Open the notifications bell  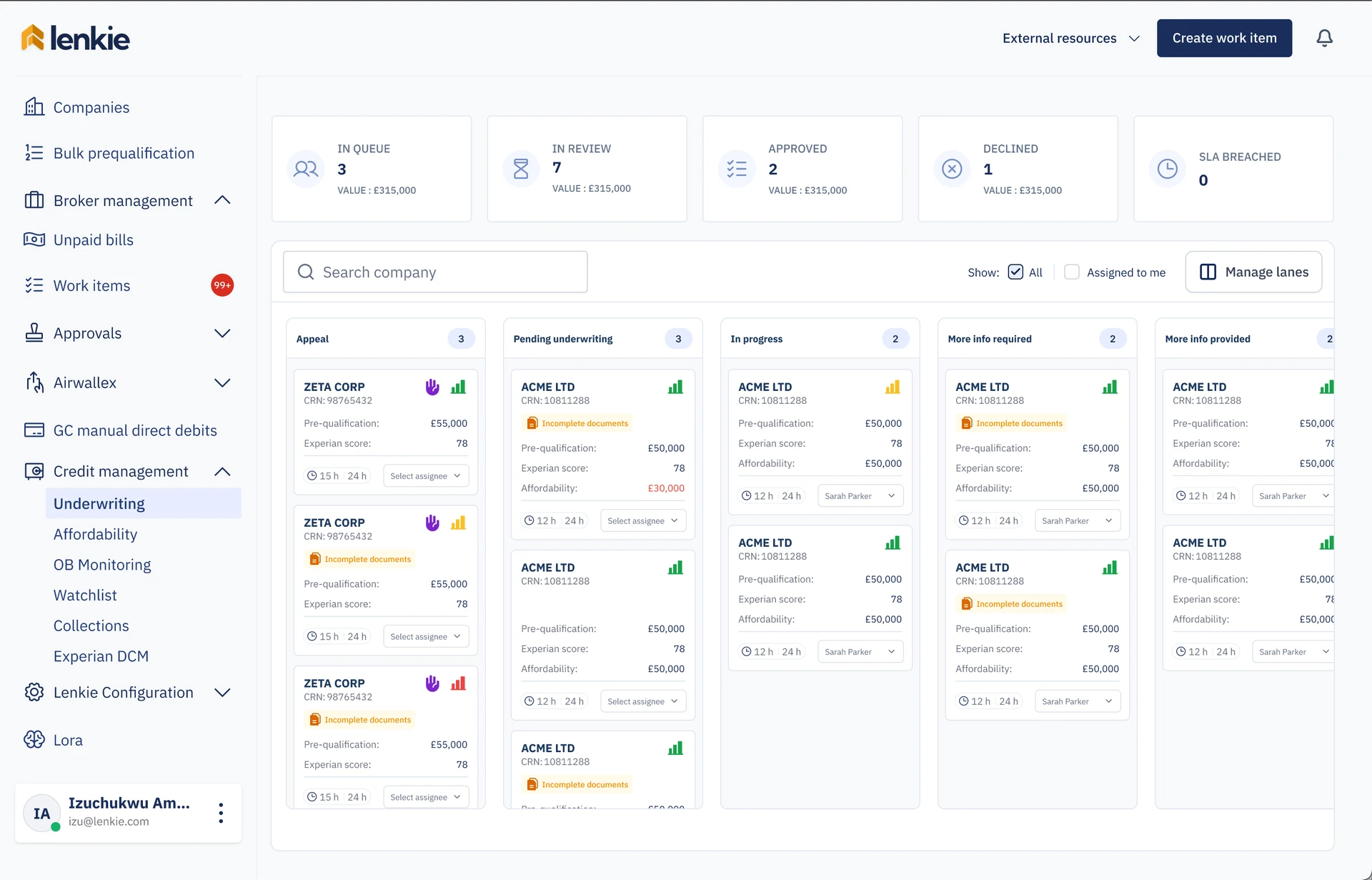pyautogui.click(x=1324, y=38)
